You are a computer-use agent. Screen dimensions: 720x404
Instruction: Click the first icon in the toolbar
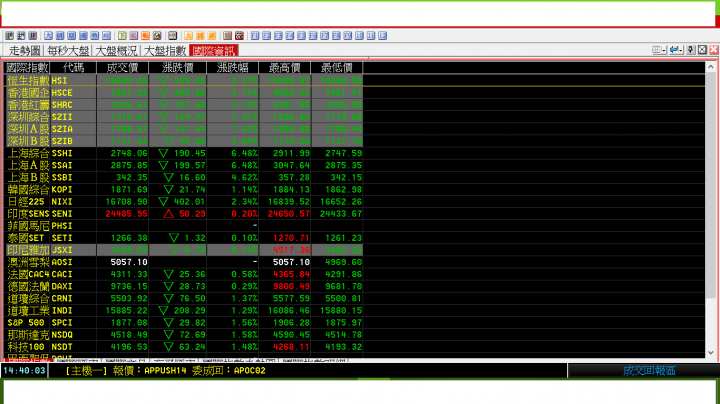pyautogui.click(x=9, y=36)
